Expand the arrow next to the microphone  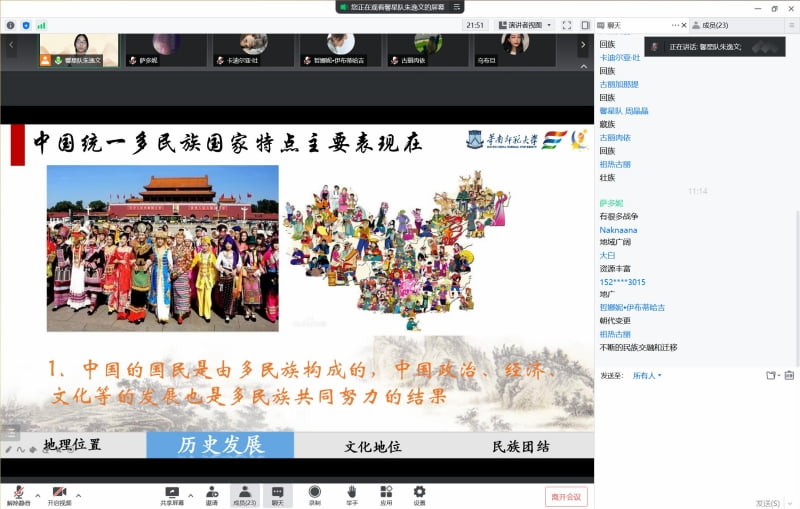tap(38, 493)
